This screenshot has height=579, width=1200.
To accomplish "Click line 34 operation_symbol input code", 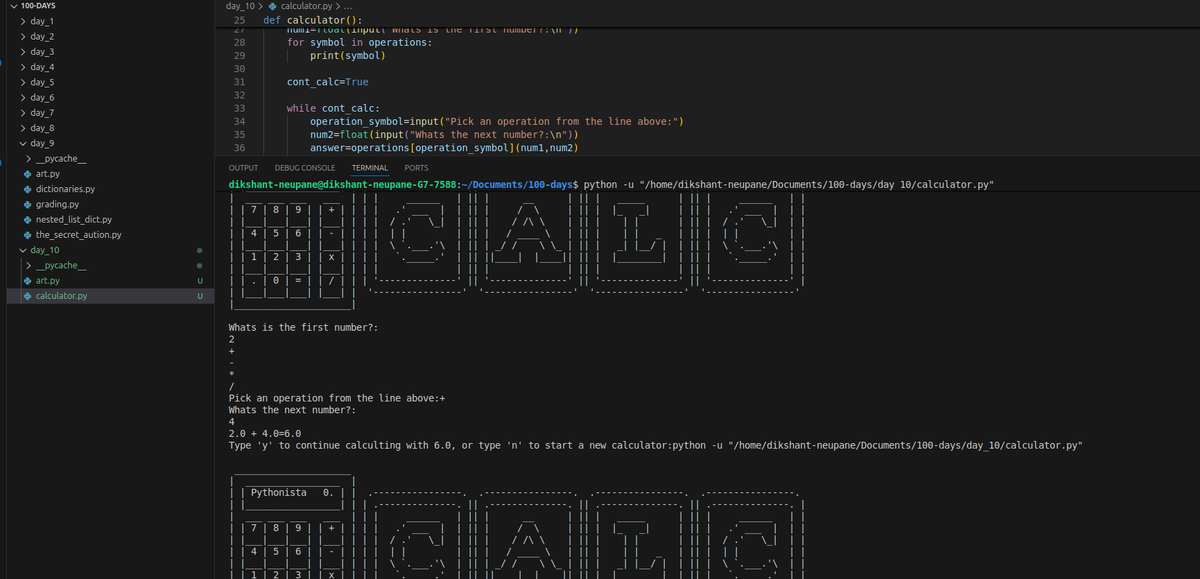I will 496,121.
